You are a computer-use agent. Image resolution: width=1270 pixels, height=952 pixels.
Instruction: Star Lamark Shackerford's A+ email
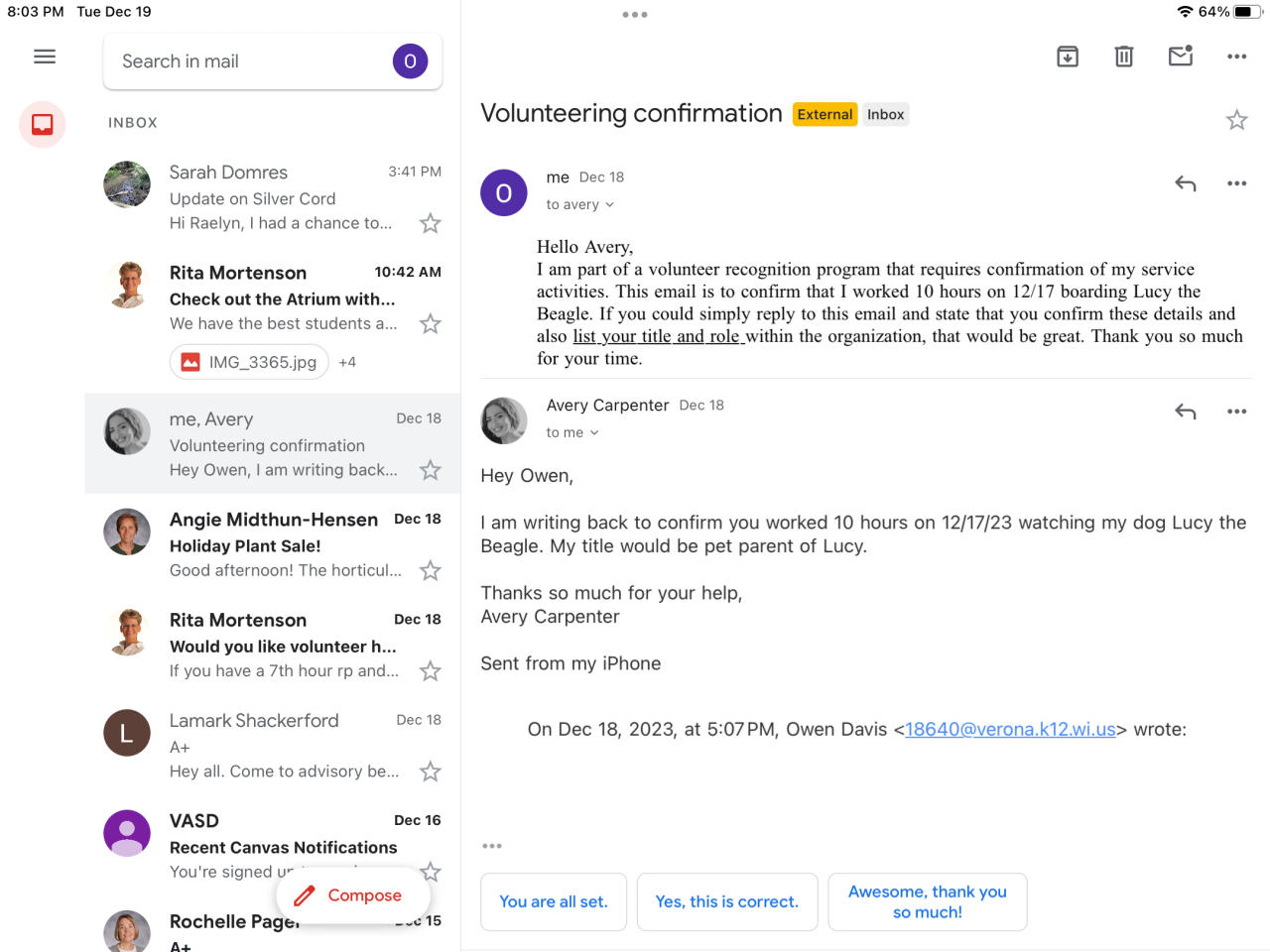click(430, 772)
